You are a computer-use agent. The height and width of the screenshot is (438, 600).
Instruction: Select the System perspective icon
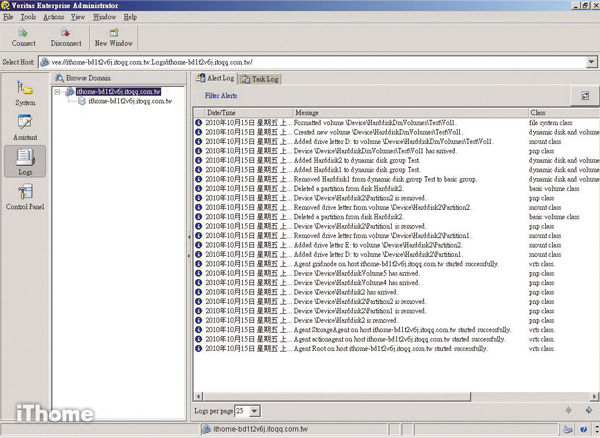pos(26,92)
